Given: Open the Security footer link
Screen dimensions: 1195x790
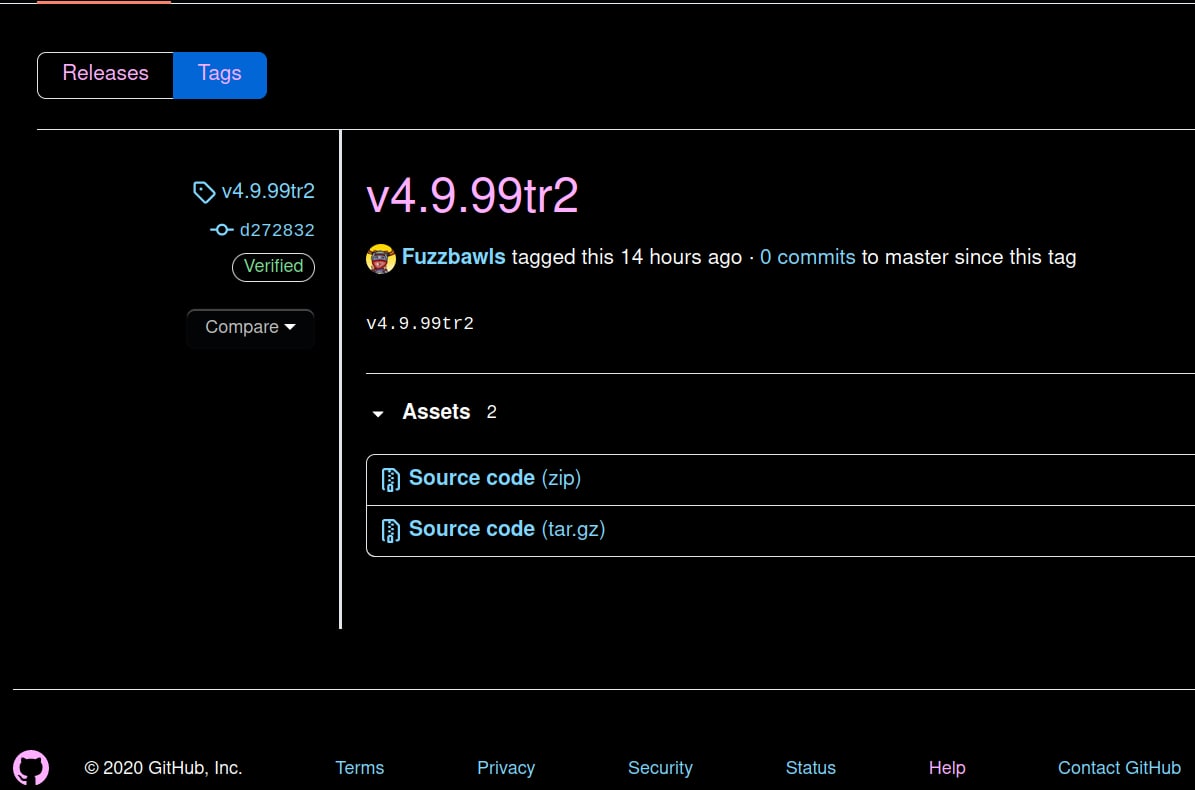Looking at the screenshot, I should pos(660,768).
